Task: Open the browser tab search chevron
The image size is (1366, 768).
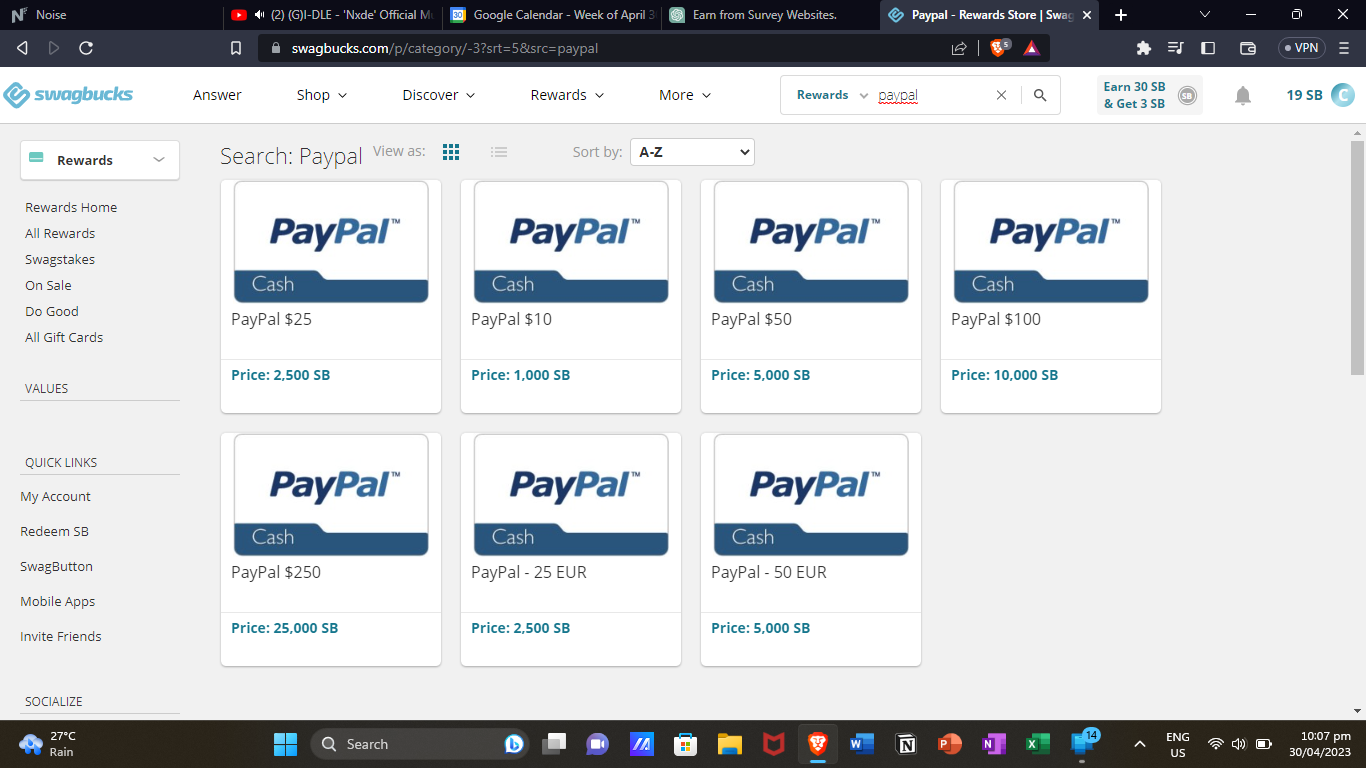Action: coord(1204,15)
